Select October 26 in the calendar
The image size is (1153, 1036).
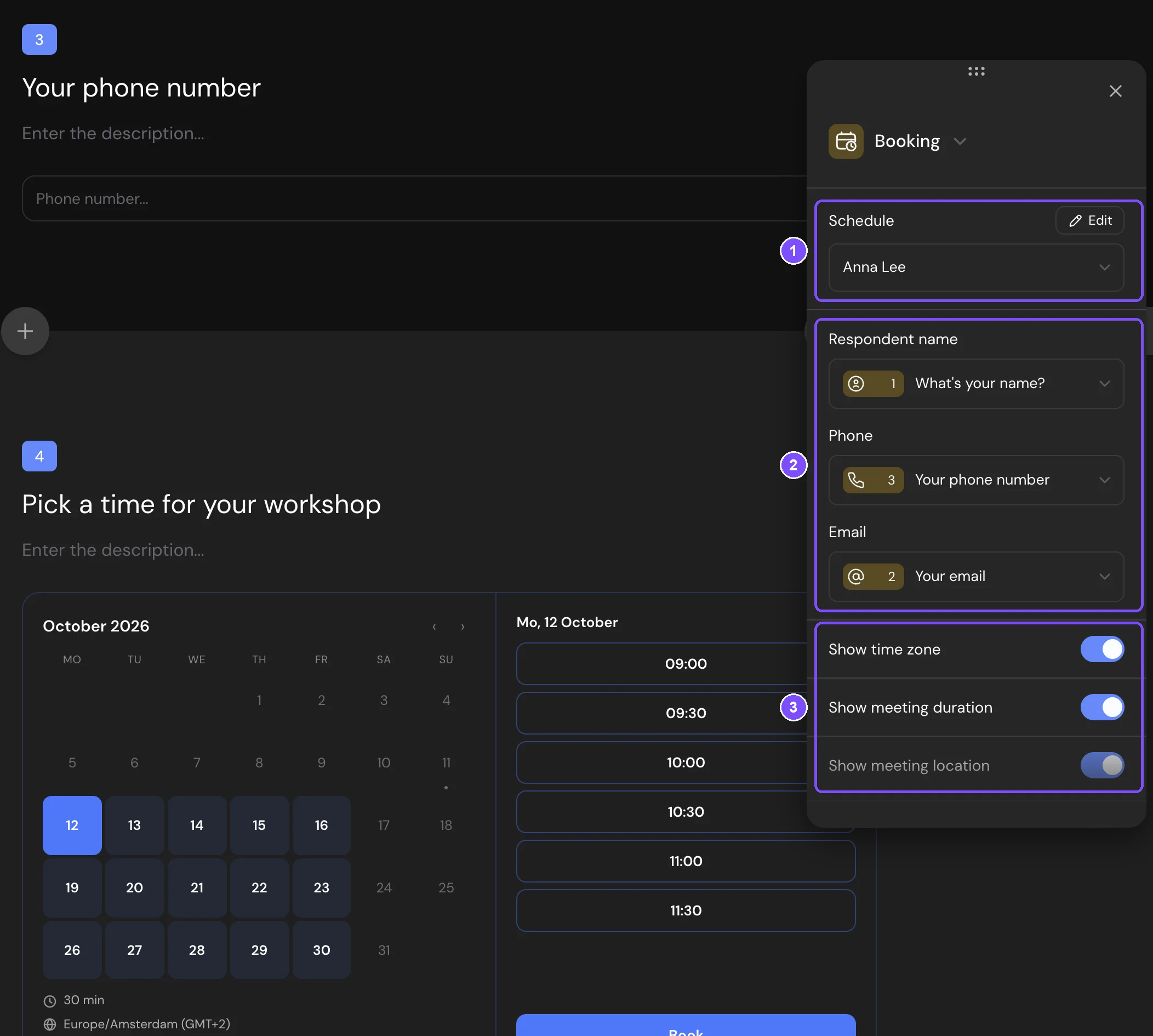(x=72, y=950)
